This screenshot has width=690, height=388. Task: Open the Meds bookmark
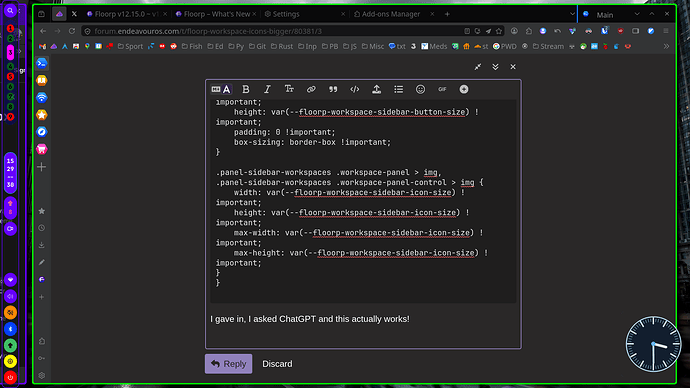coord(434,46)
